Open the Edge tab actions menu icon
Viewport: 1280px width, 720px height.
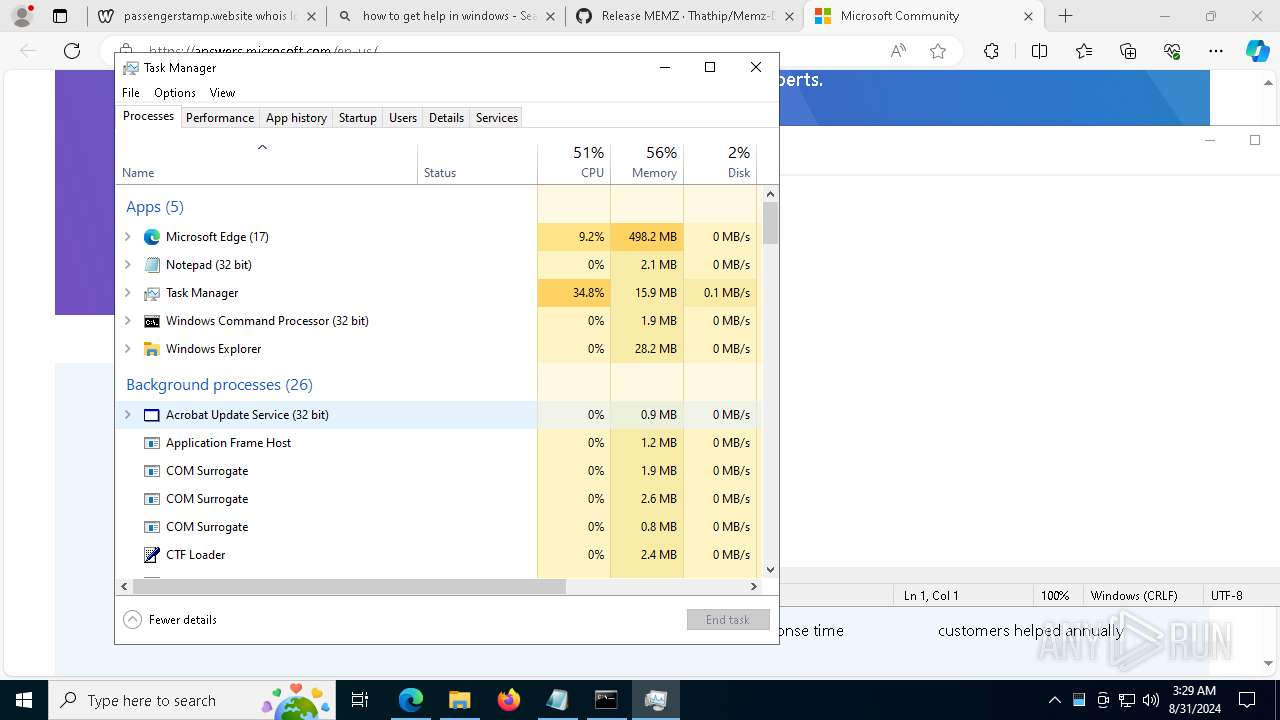click(60, 16)
